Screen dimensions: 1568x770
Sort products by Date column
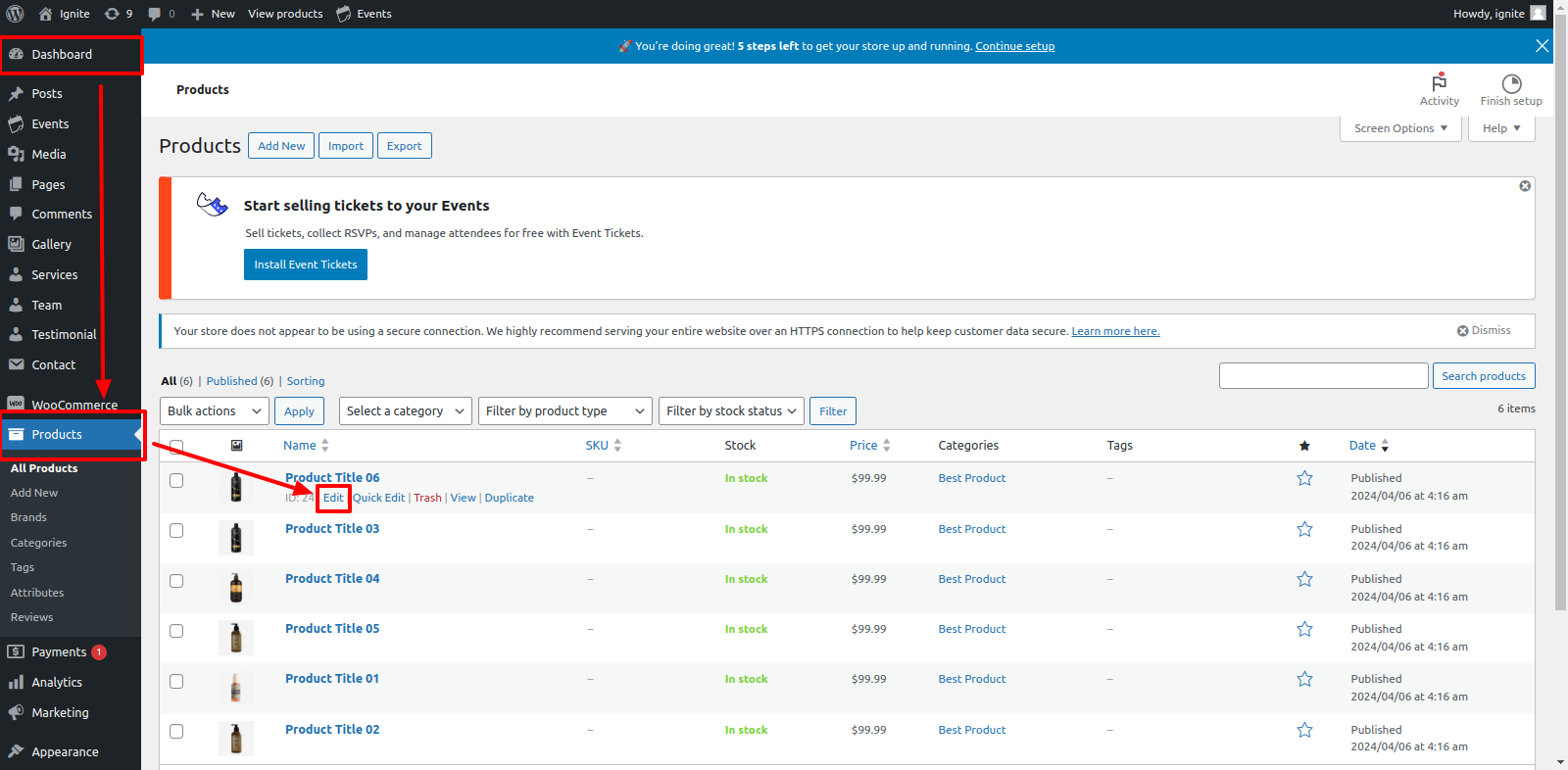pyautogui.click(x=1369, y=446)
